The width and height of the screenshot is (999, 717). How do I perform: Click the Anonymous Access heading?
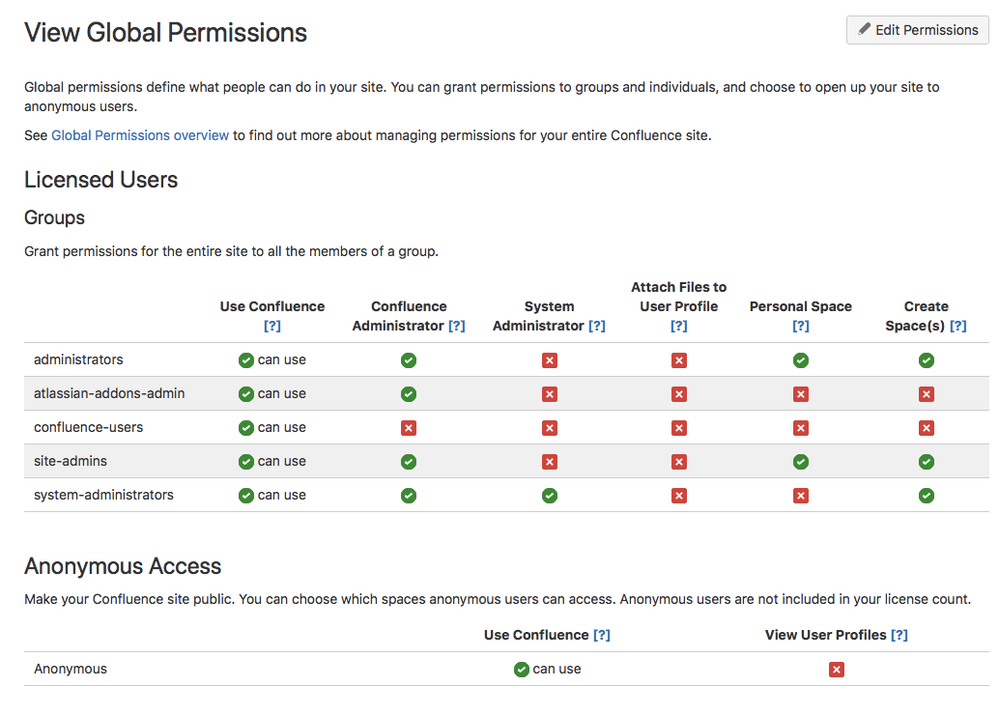coord(122,566)
